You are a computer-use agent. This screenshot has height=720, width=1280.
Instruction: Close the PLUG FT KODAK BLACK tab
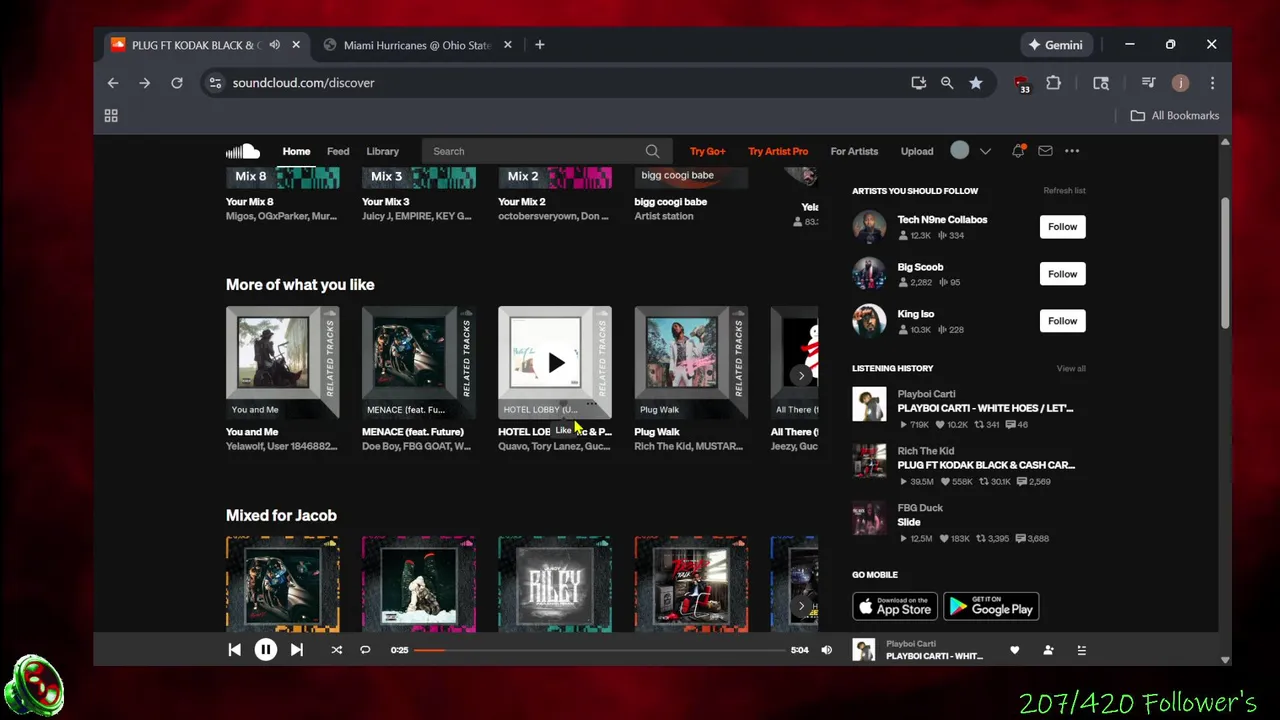[x=296, y=45]
